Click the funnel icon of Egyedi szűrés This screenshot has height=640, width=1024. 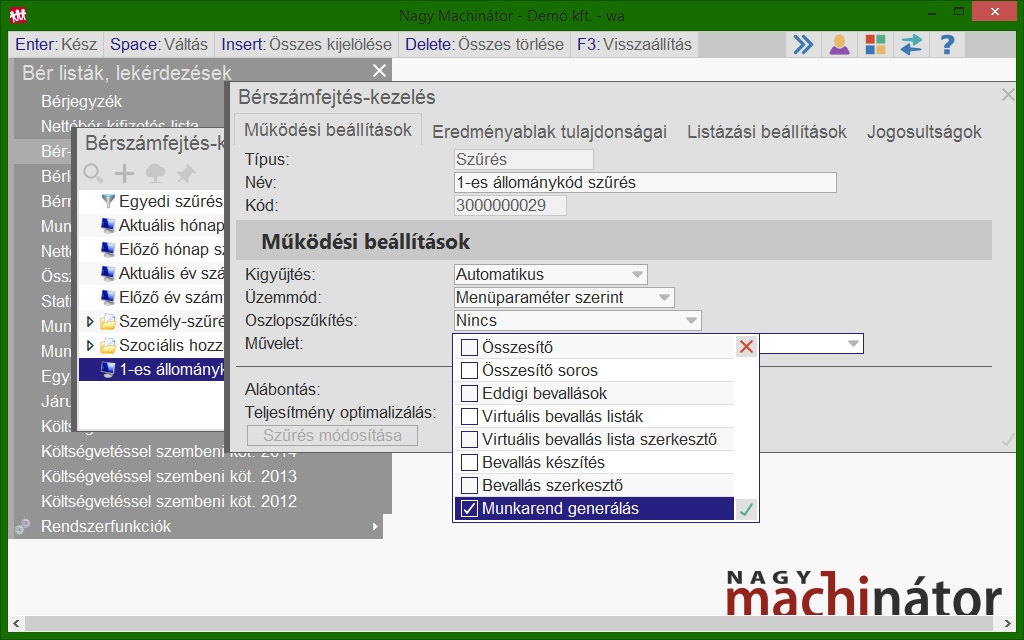pyautogui.click(x=108, y=201)
